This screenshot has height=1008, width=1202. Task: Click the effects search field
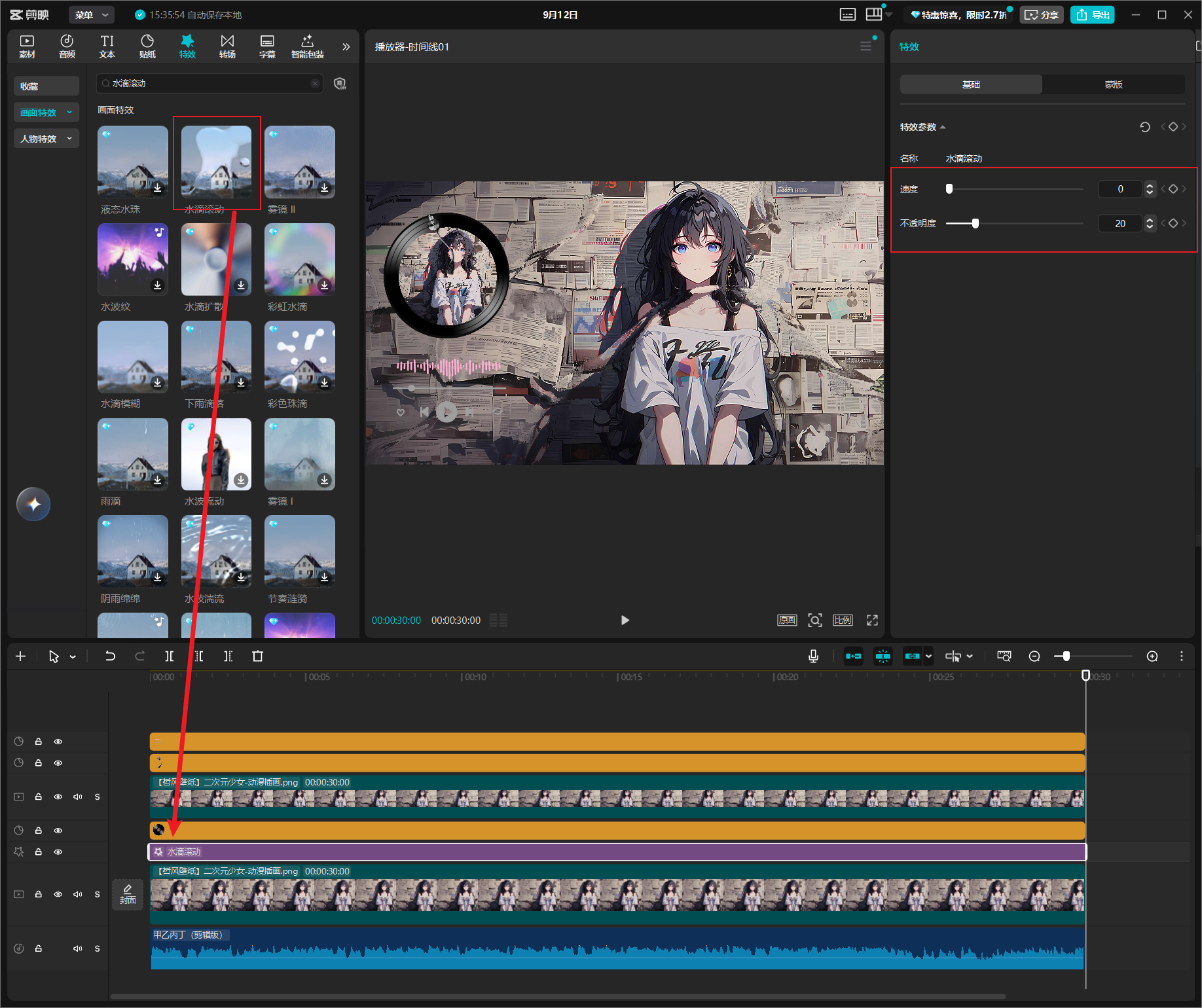pyautogui.click(x=209, y=83)
